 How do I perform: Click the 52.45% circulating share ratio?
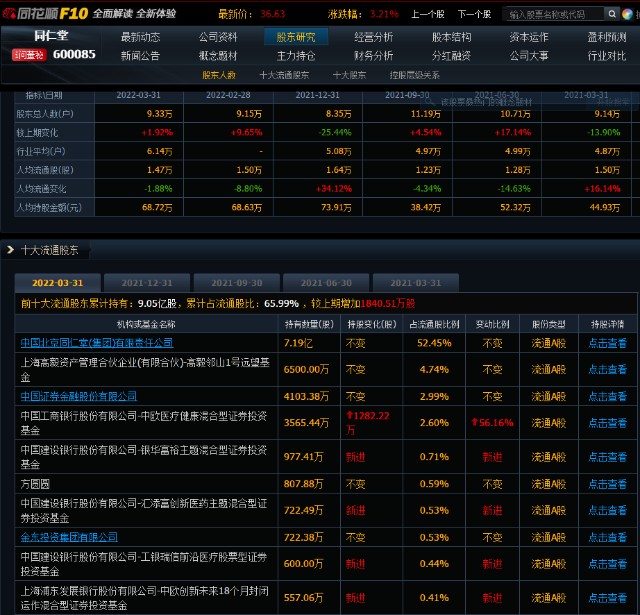point(434,343)
